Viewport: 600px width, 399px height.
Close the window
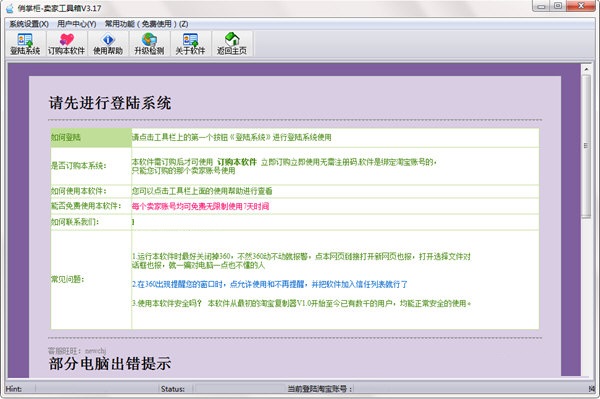pyautogui.click(x=581, y=6)
